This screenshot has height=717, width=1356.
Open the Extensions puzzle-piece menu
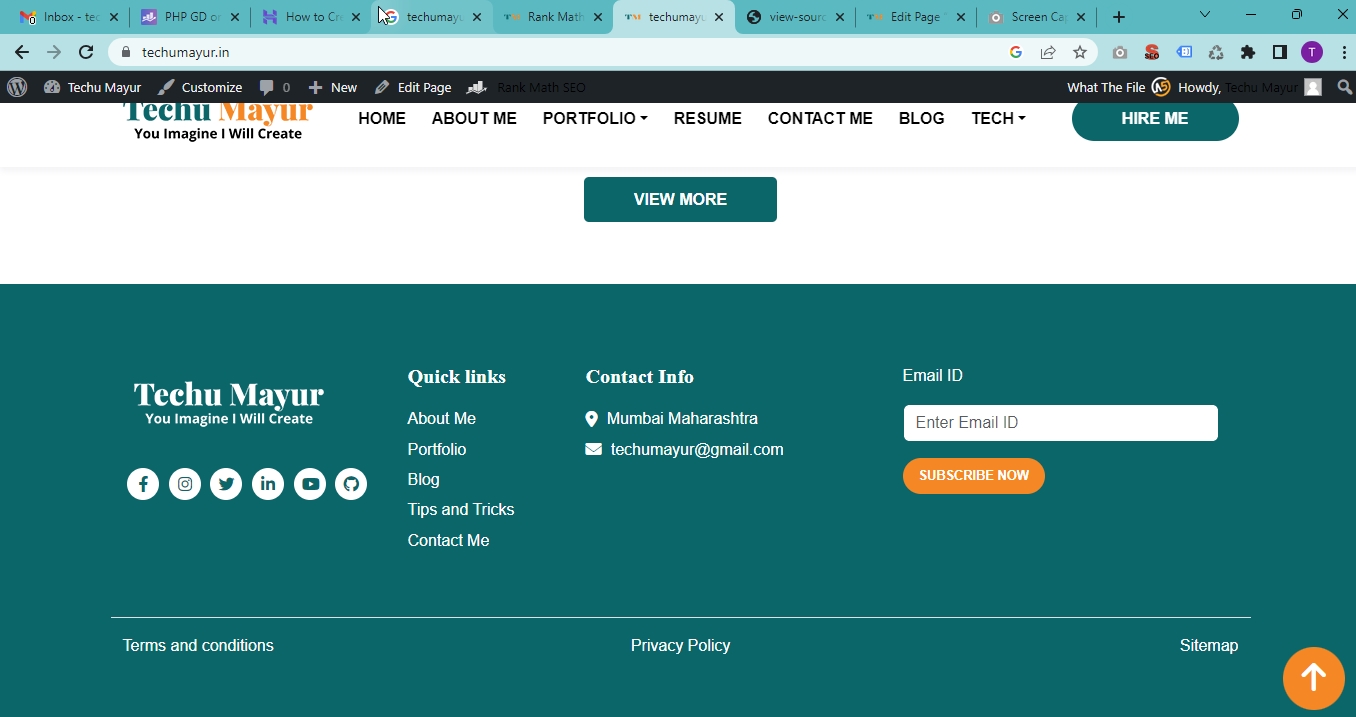pyautogui.click(x=1248, y=52)
